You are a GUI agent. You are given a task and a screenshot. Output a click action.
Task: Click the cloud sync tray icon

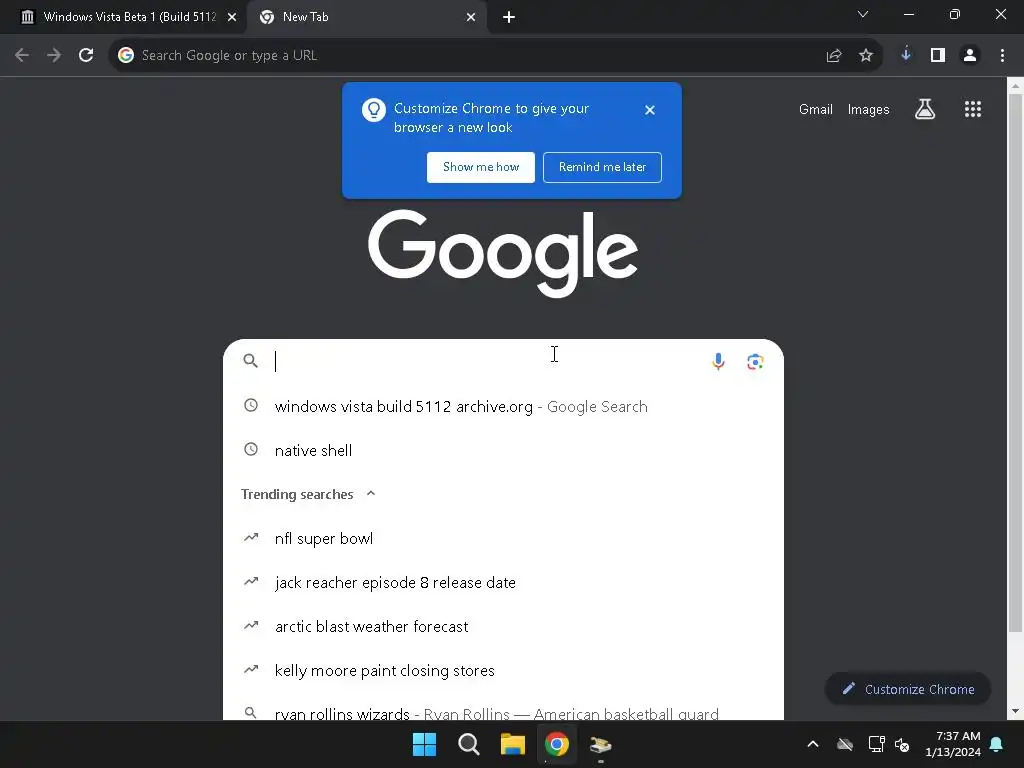844,744
